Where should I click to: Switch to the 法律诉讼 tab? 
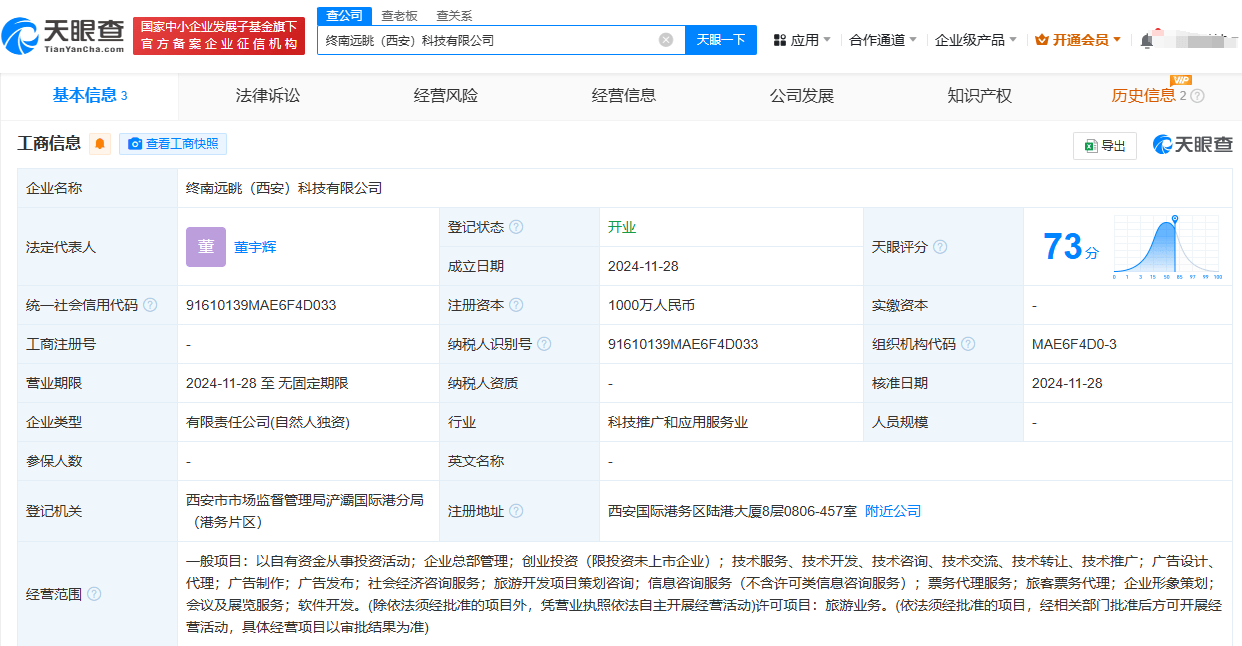coord(266,95)
